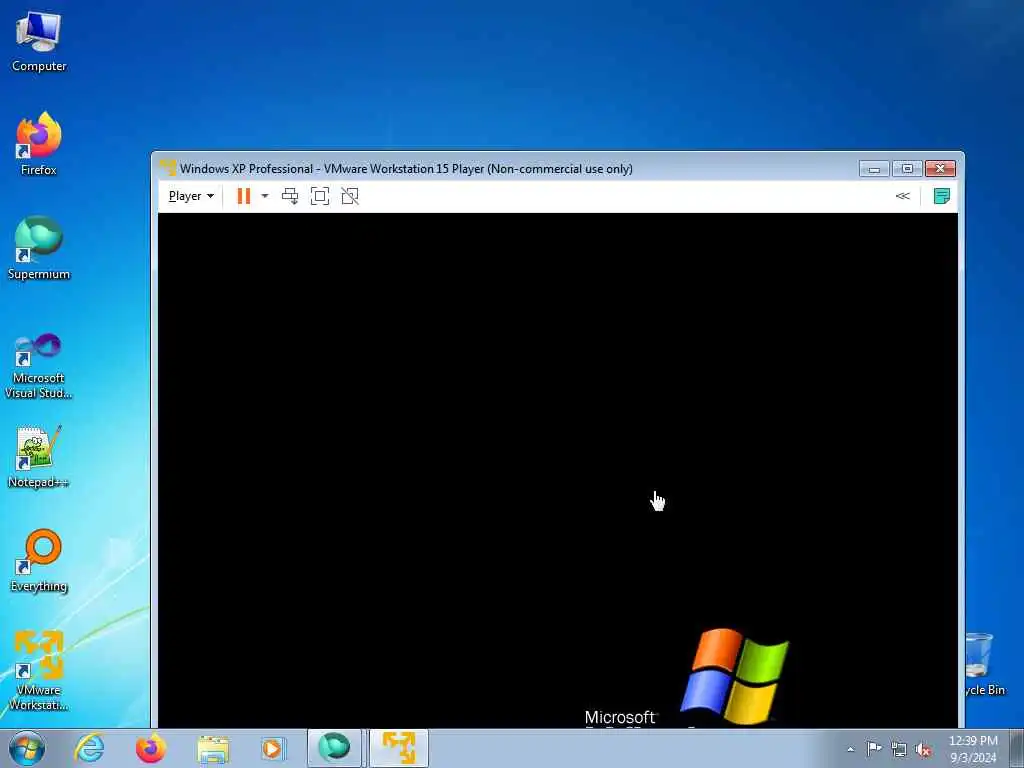Expand the power options arrow beside pause
The width and height of the screenshot is (1024, 768).
coord(264,196)
